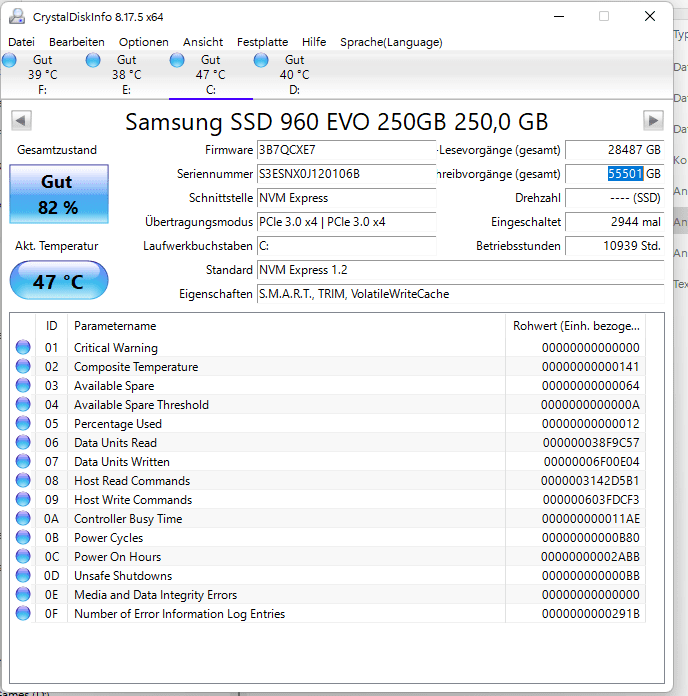Image resolution: width=688 pixels, height=696 pixels.
Task: Click the Schnittstelle field NVM Express
Action: [346, 198]
